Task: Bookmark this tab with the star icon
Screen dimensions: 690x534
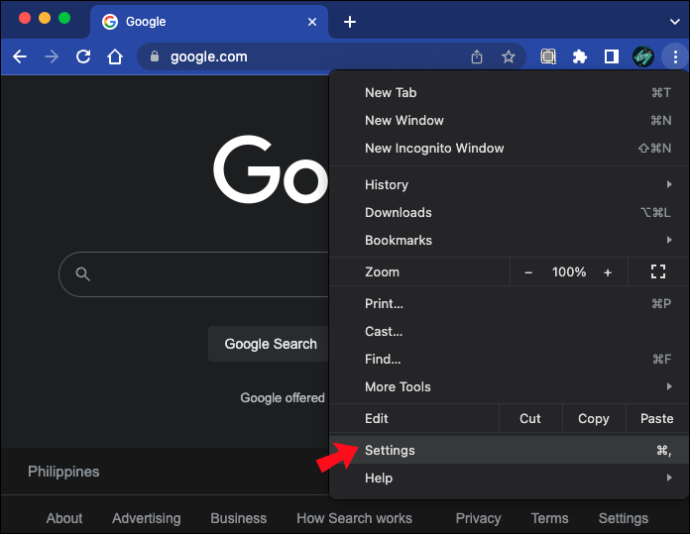Action: click(x=508, y=57)
